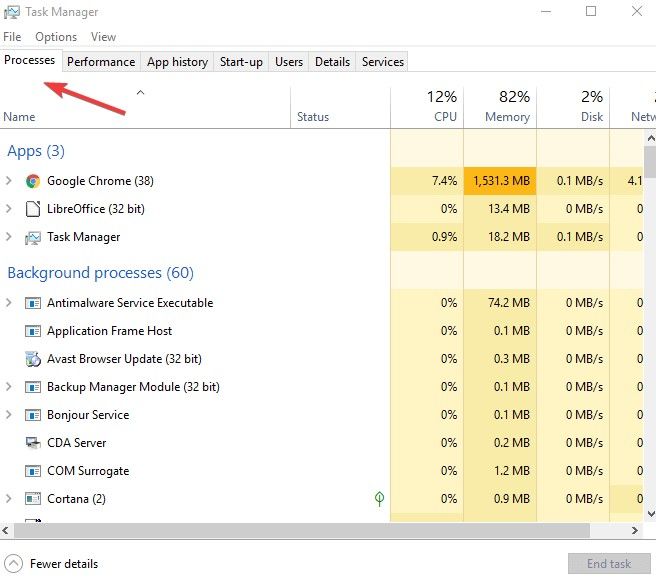Select the Google Chrome (38) name
656x581 pixels.
pos(100,181)
